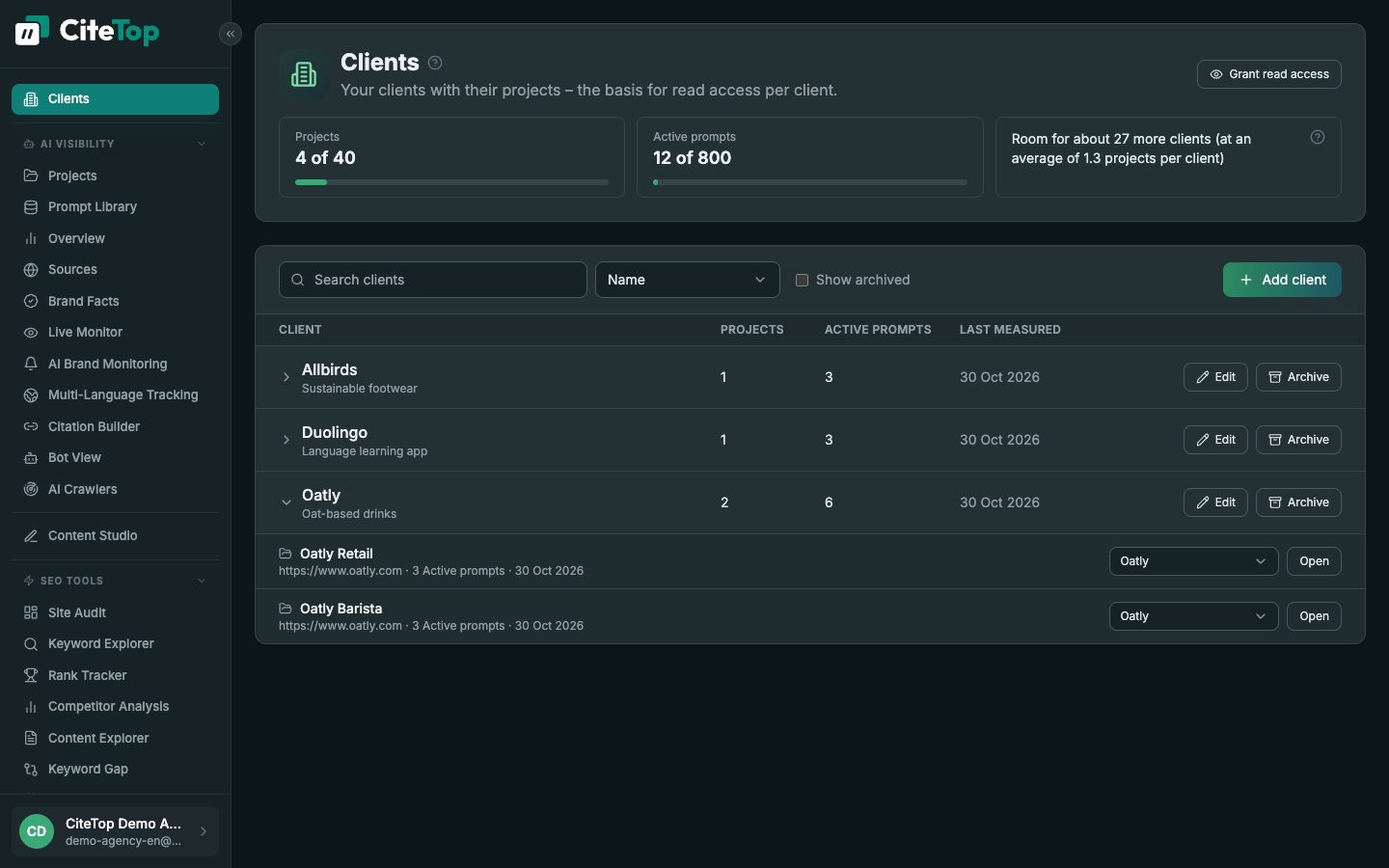Expand the Allbirds client row
1389x868 pixels.
tap(286, 377)
